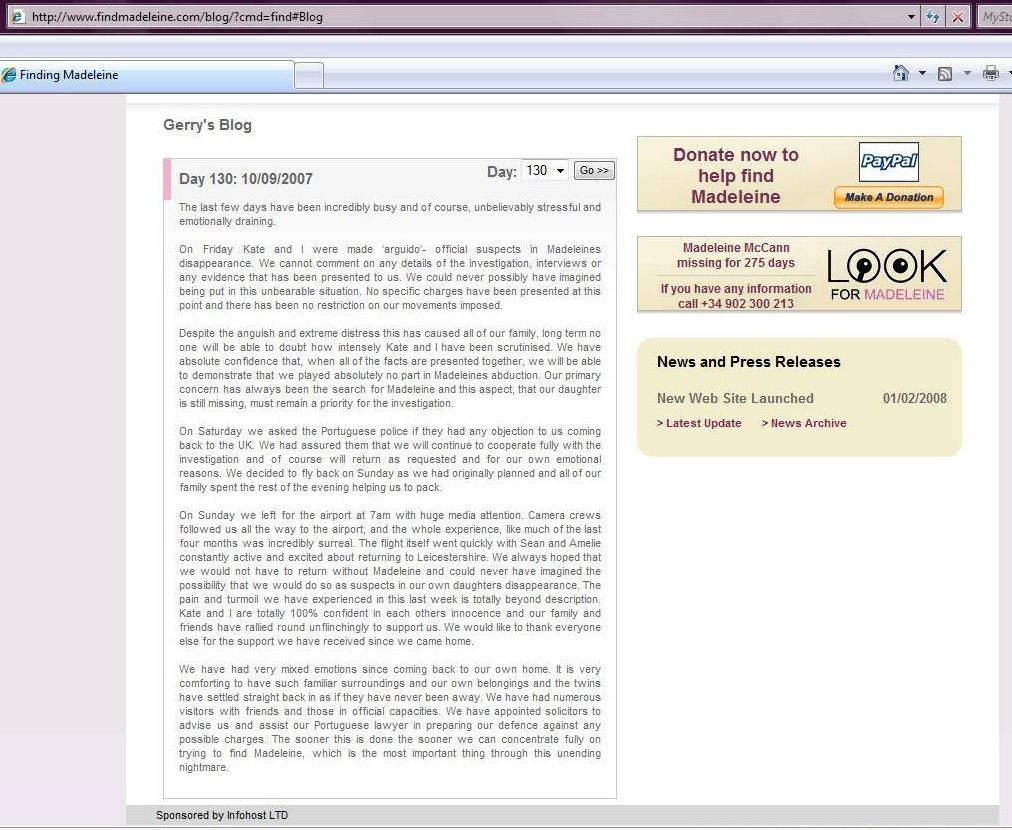Open a new blank tab
The image size is (1012, 830).
(x=310, y=75)
